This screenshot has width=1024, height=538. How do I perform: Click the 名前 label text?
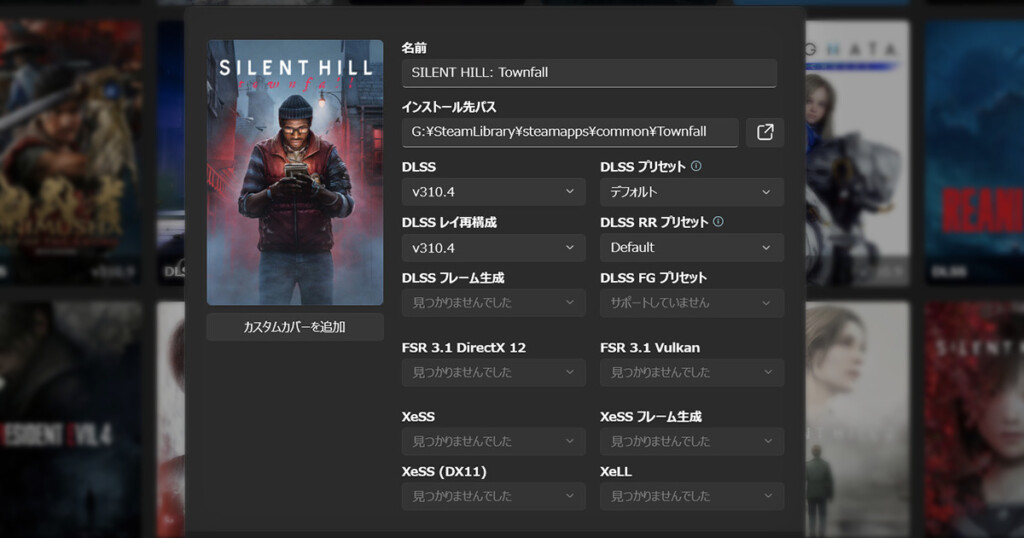coord(414,48)
